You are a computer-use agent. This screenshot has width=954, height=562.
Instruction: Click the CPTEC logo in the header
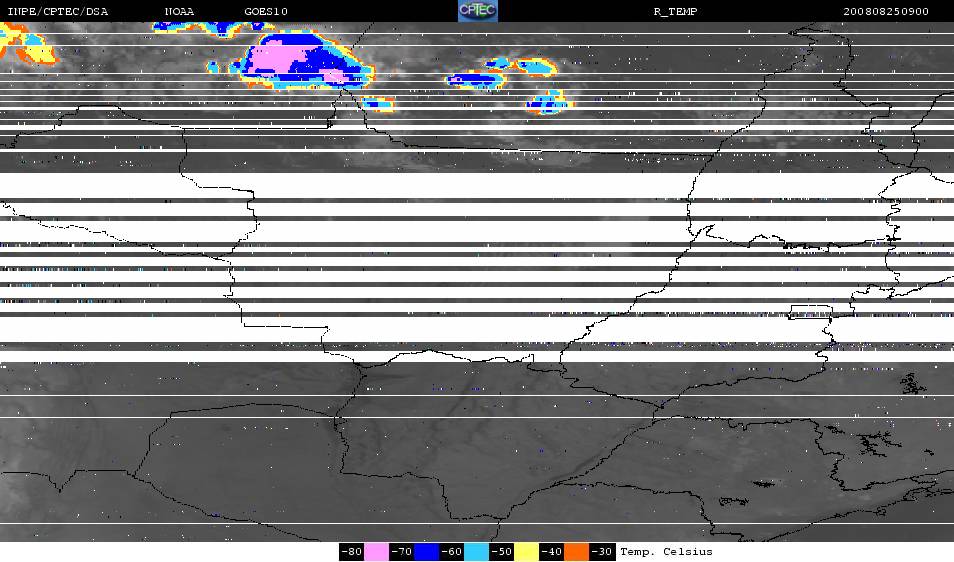478,10
